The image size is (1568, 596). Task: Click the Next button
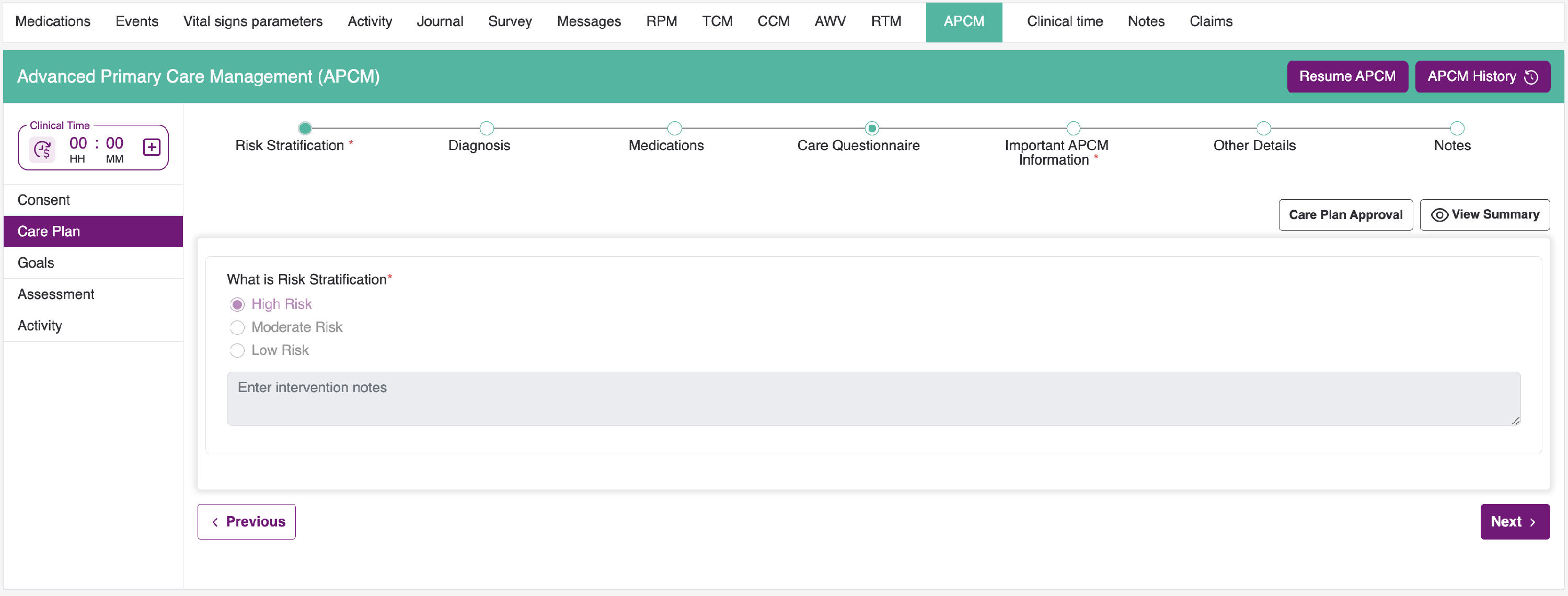click(1515, 522)
